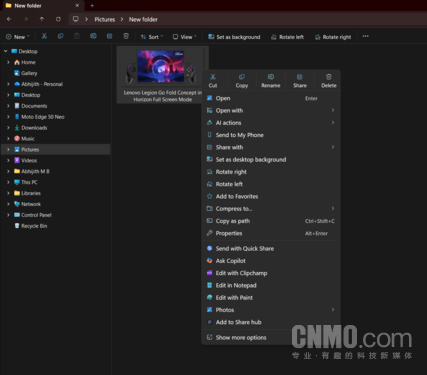Open a new tab with plus button
Viewport: 427px width, 375px height.
92,5
